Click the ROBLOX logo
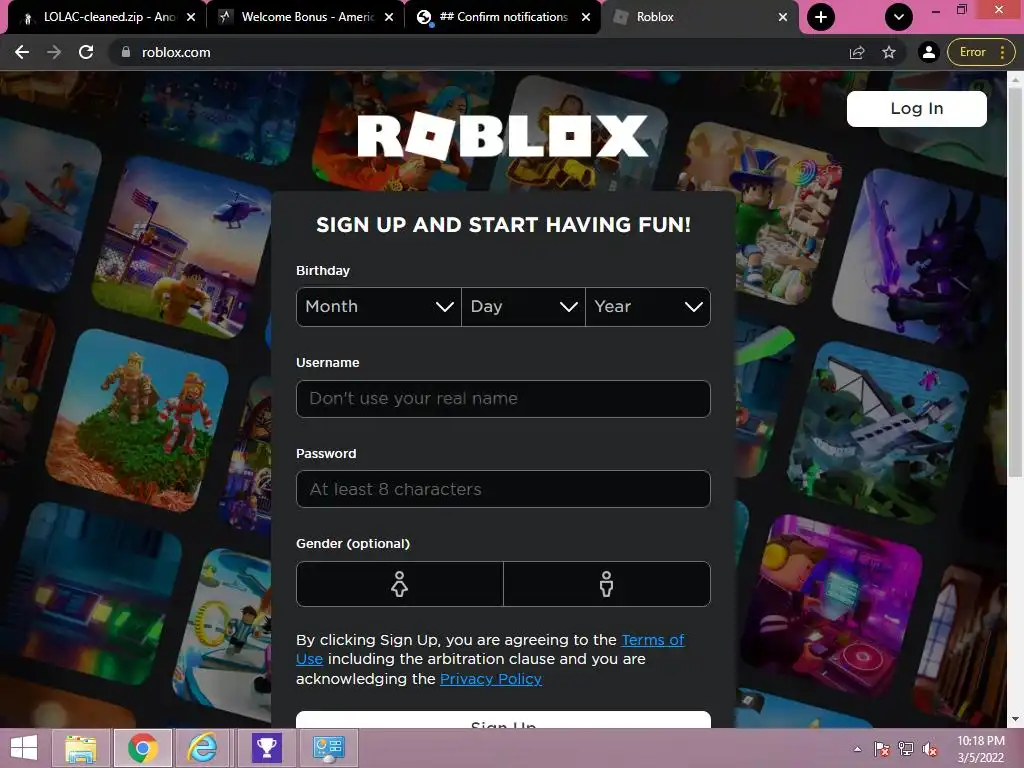1024x768 pixels. 503,136
